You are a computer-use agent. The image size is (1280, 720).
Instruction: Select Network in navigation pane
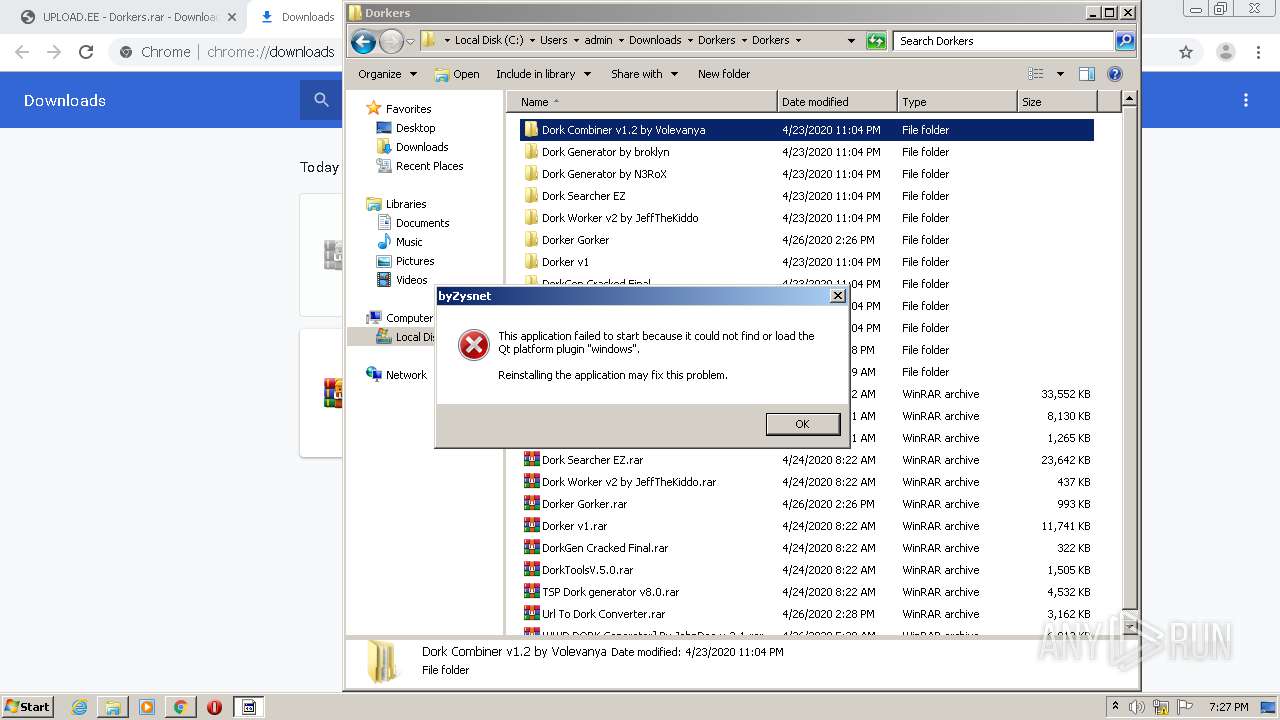pyautogui.click(x=406, y=375)
